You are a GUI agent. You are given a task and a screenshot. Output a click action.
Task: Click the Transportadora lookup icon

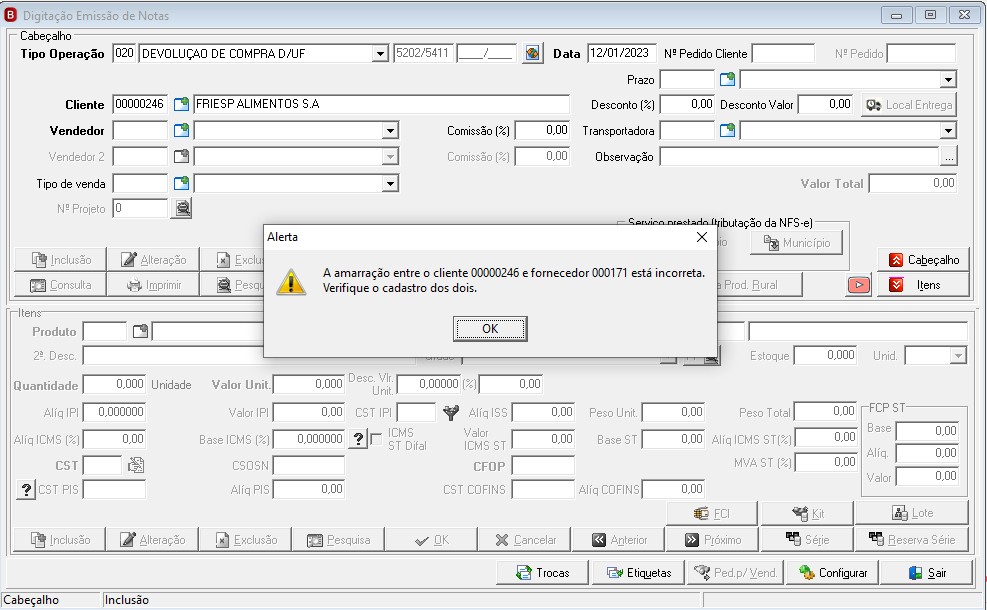click(727, 130)
